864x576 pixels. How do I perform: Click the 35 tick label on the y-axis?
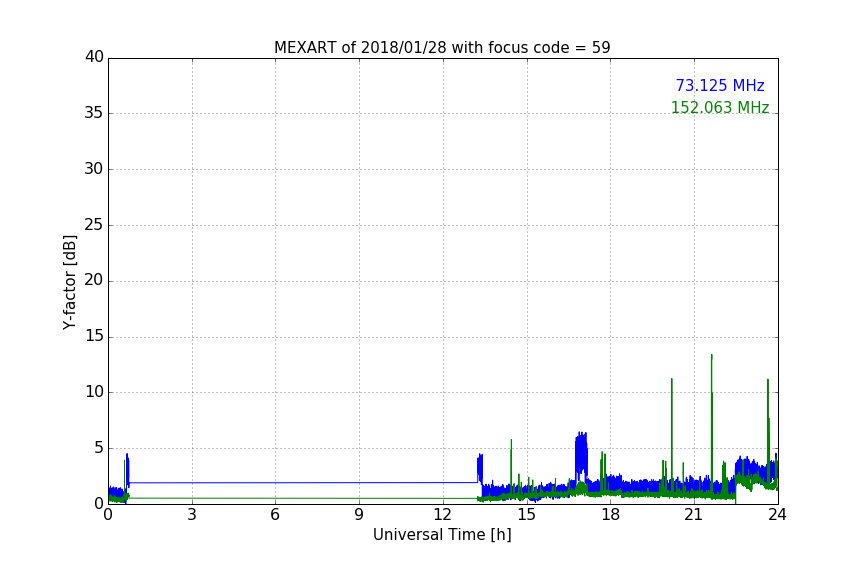click(x=94, y=113)
